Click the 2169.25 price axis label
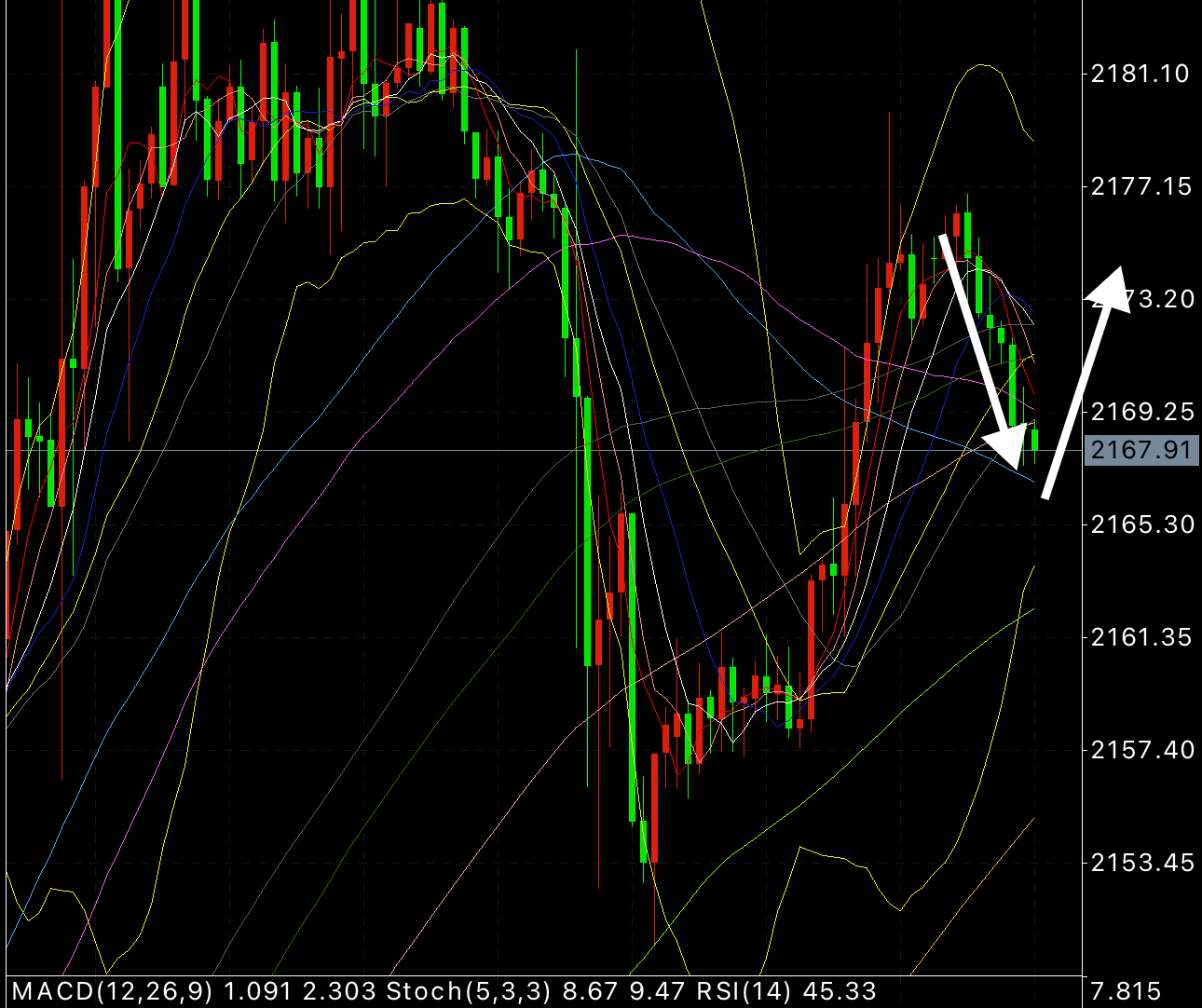 point(1142,412)
